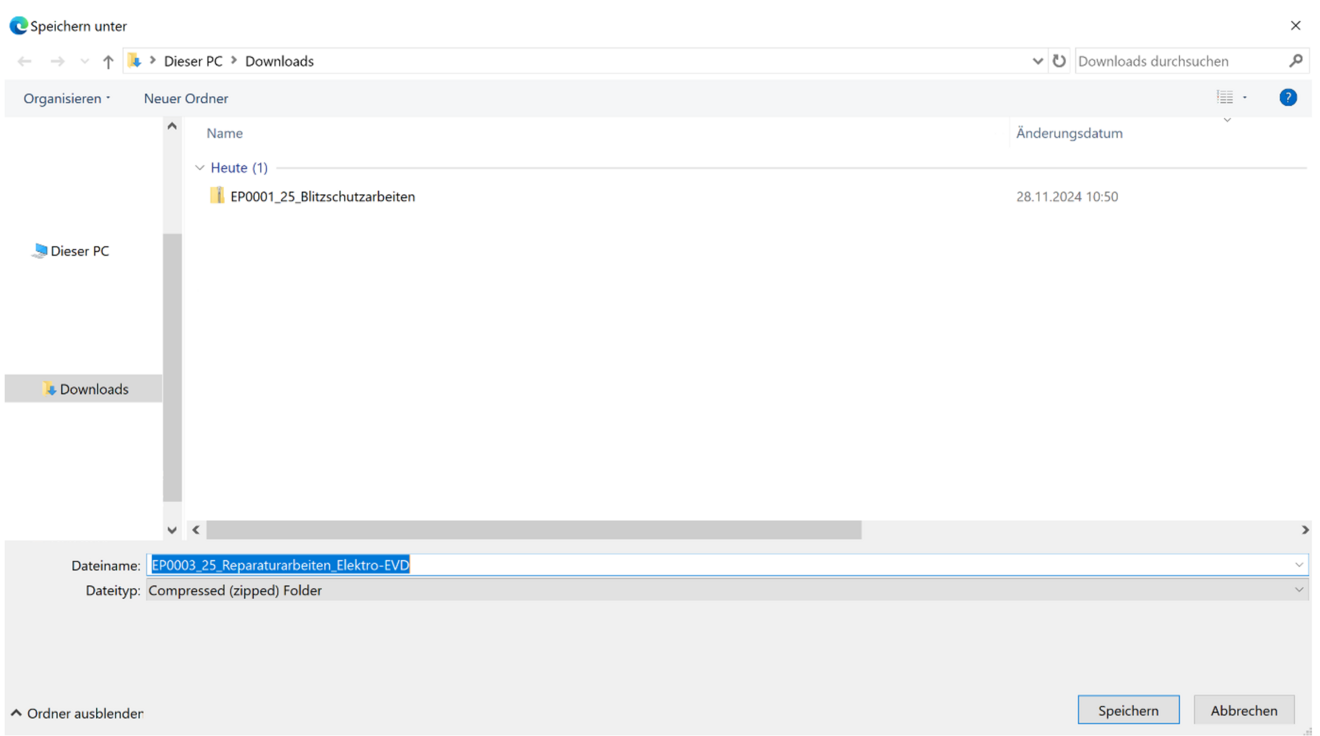Image resolution: width=1320 pixels, height=736 pixels.
Task: Click the refresh icon next to address bar
Action: coord(1059,61)
